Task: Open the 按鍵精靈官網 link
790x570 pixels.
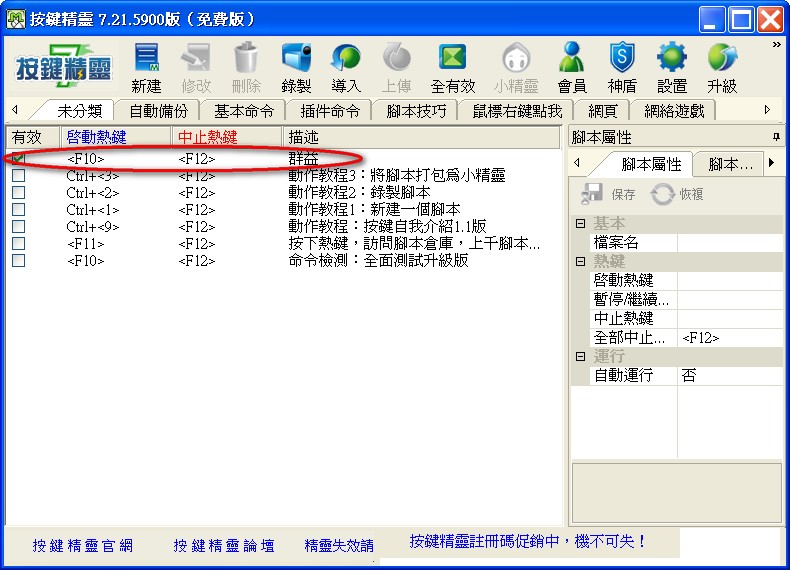Action: pos(83,545)
